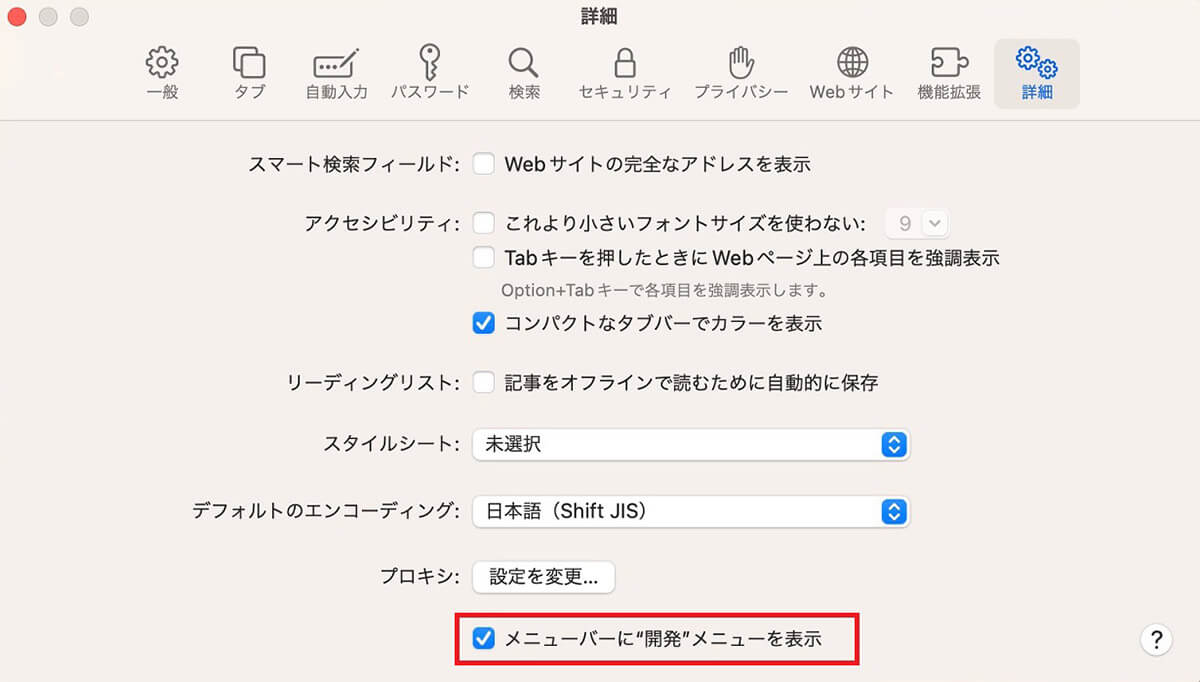The height and width of the screenshot is (682, 1200).
Task: Click the help question mark button
Action: pyautogui.click(x=1155, y=639)
